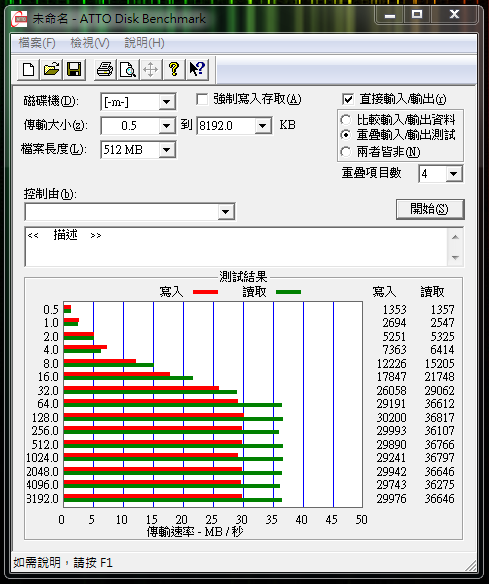Minimize the ATTO Disk Benchmark window

[390, 15]
